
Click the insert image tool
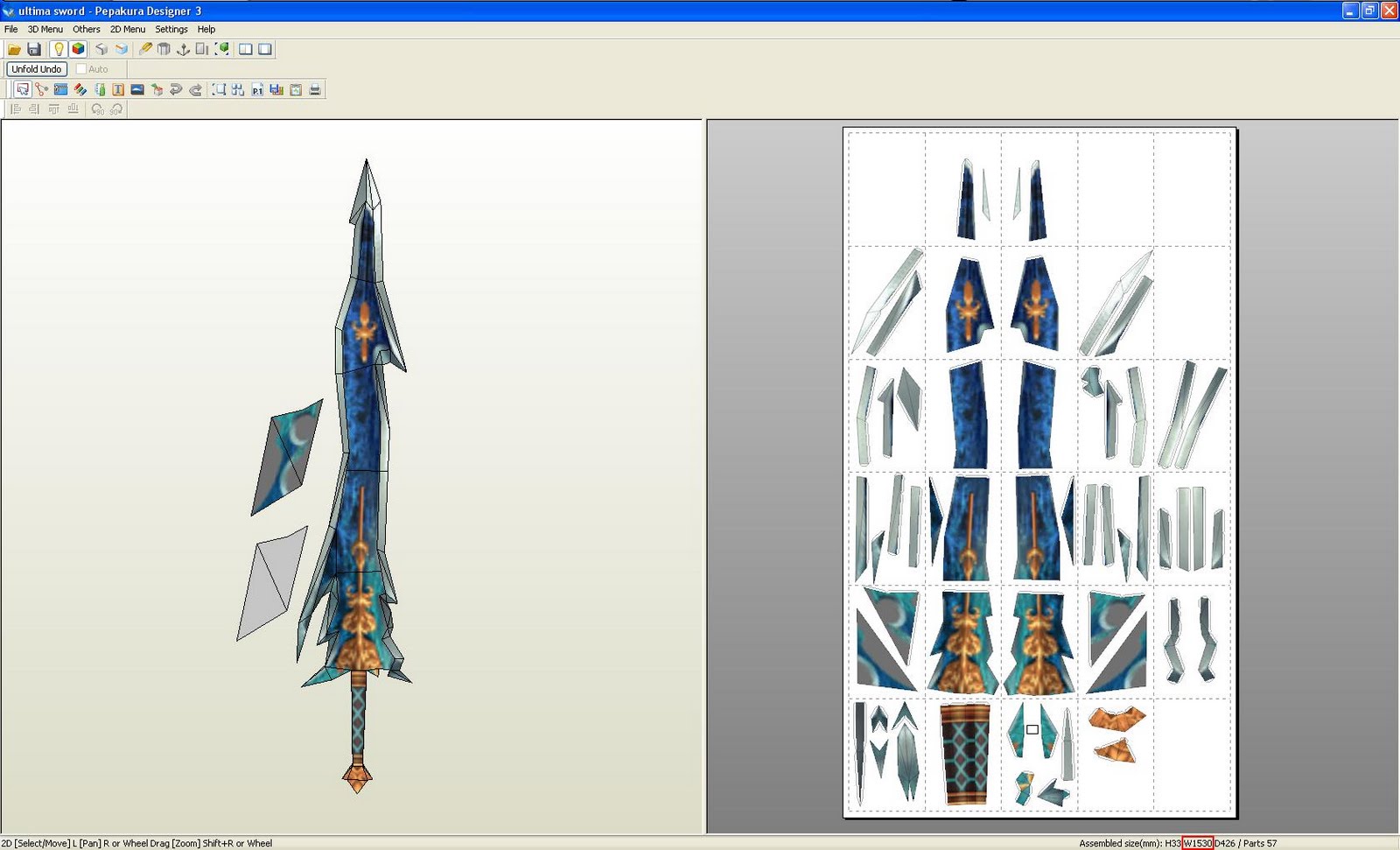[x=138, y=89]
